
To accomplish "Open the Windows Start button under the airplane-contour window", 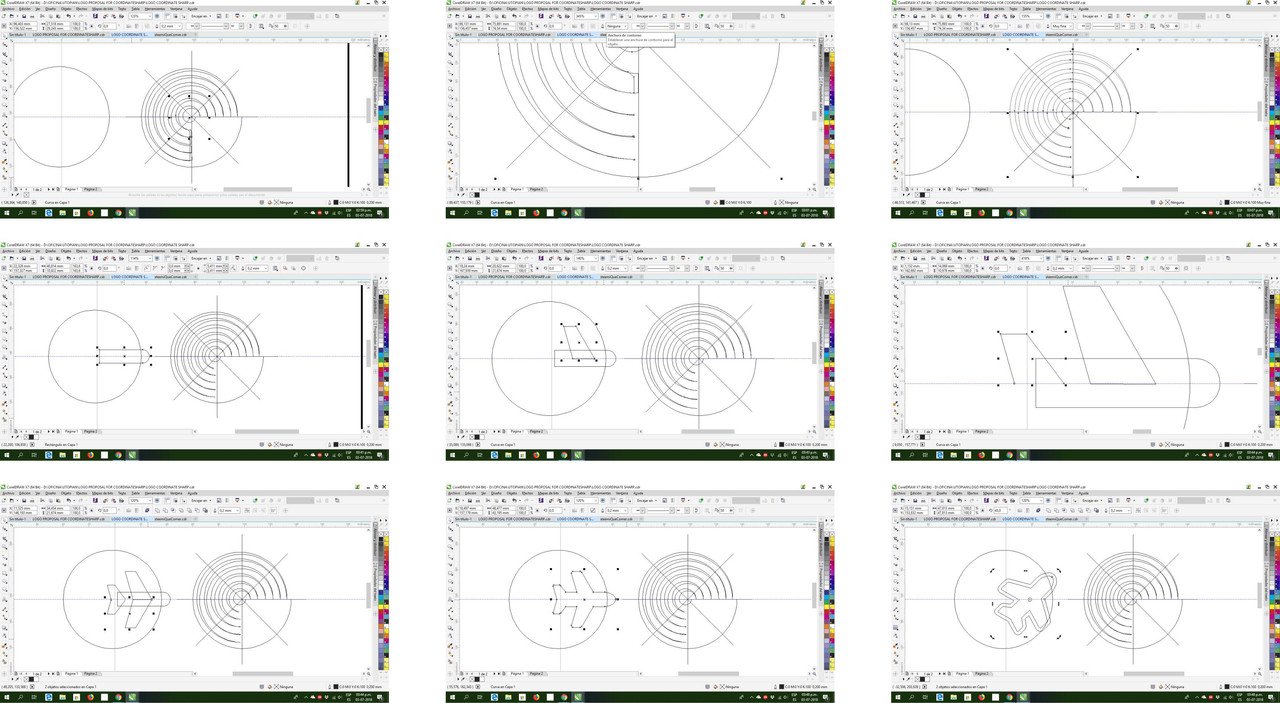I will pyautogui.click(x=897, y=698).
